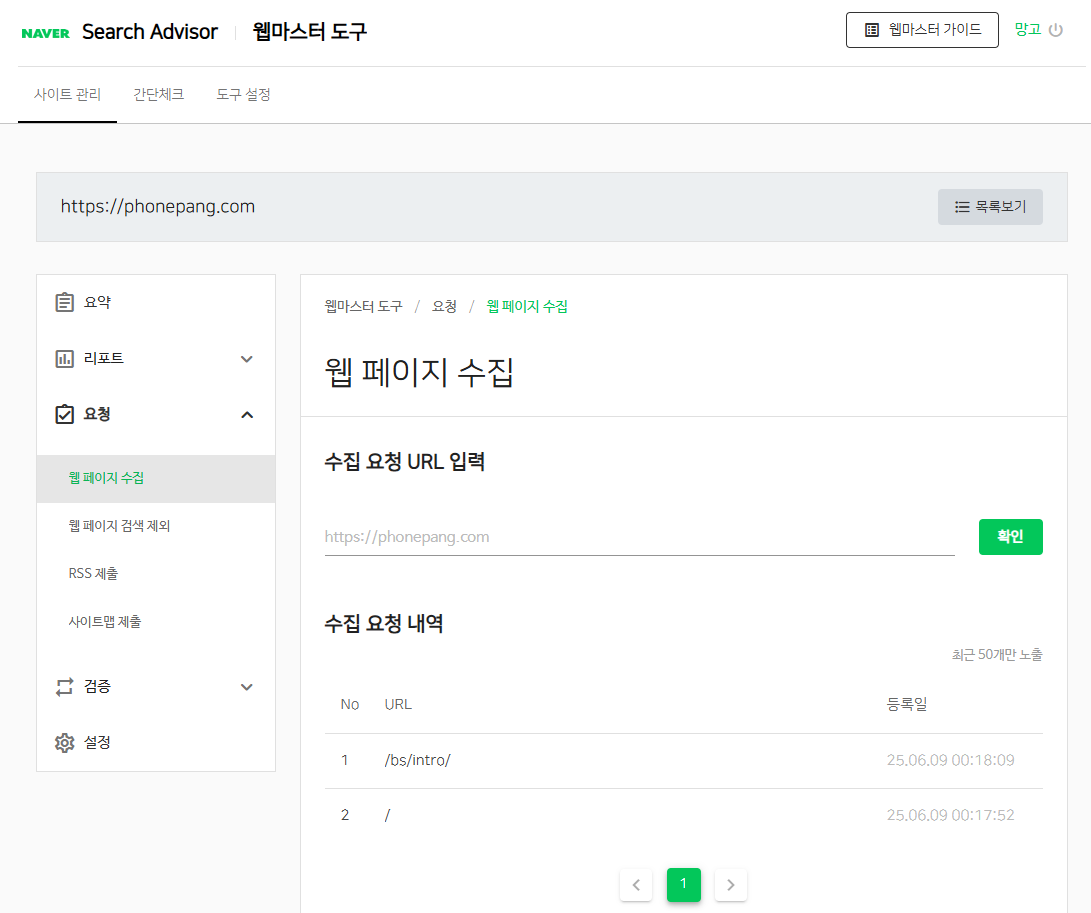Screen dimensions: 1091x913
Task: Click 웹마스터 도구 breadcrumb link
Action: (363, 306)
